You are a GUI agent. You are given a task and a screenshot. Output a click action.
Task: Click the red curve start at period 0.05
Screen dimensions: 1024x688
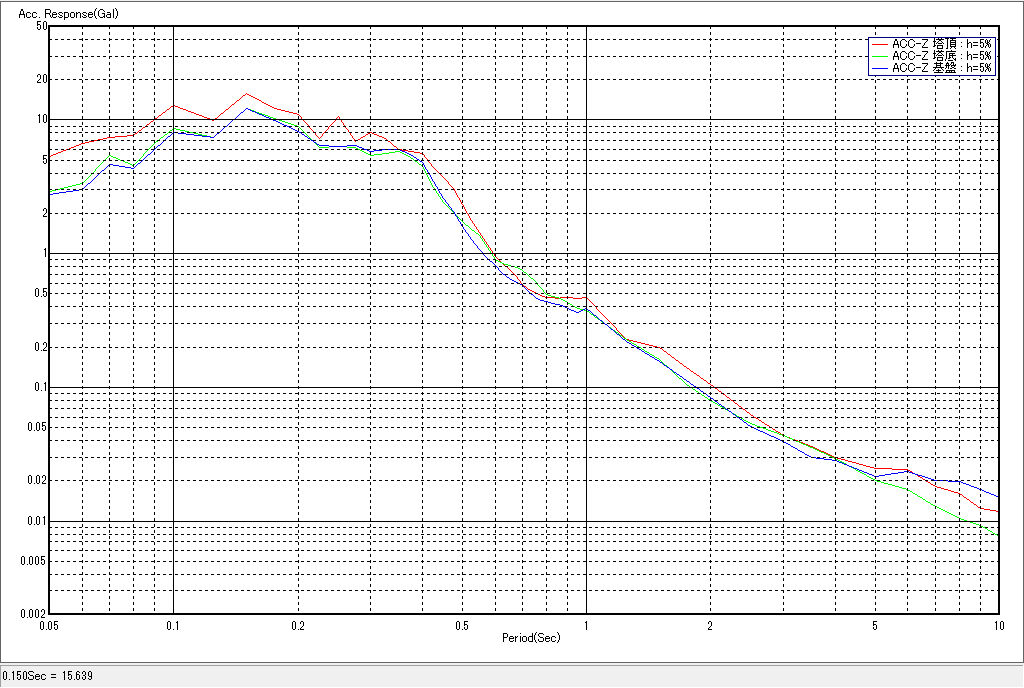click(52, 157)
